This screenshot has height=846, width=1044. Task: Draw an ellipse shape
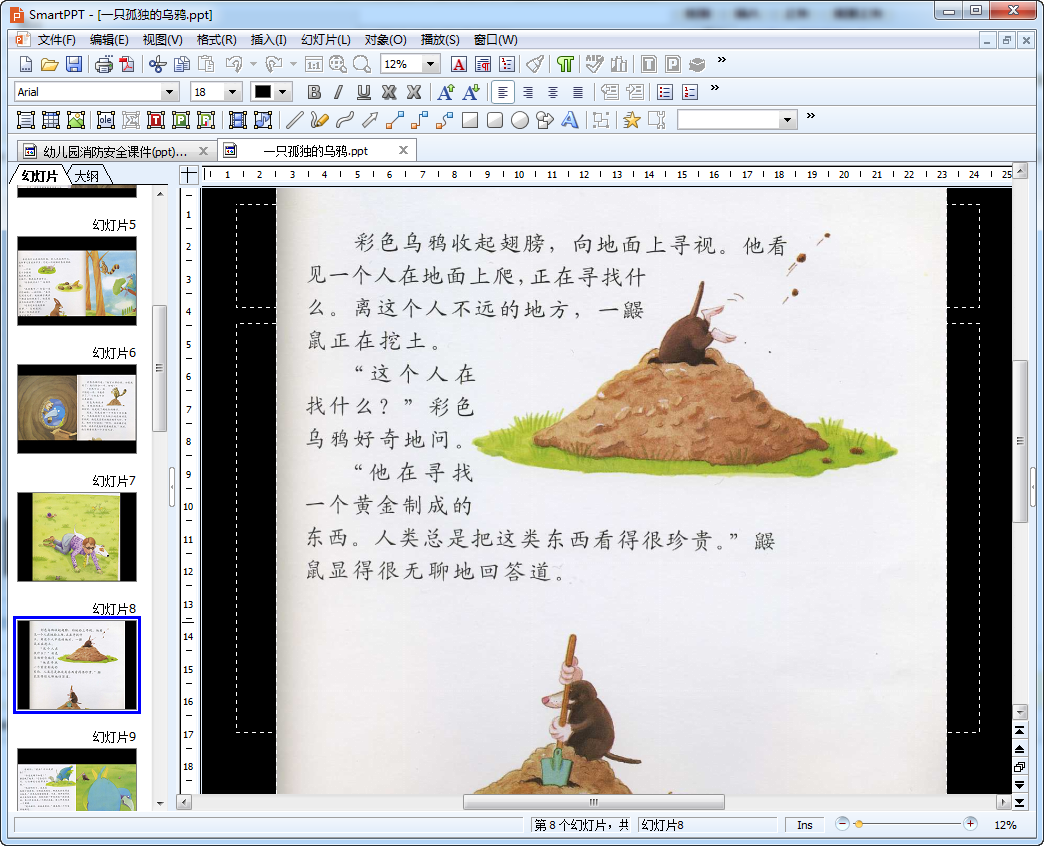click(520, 120)
